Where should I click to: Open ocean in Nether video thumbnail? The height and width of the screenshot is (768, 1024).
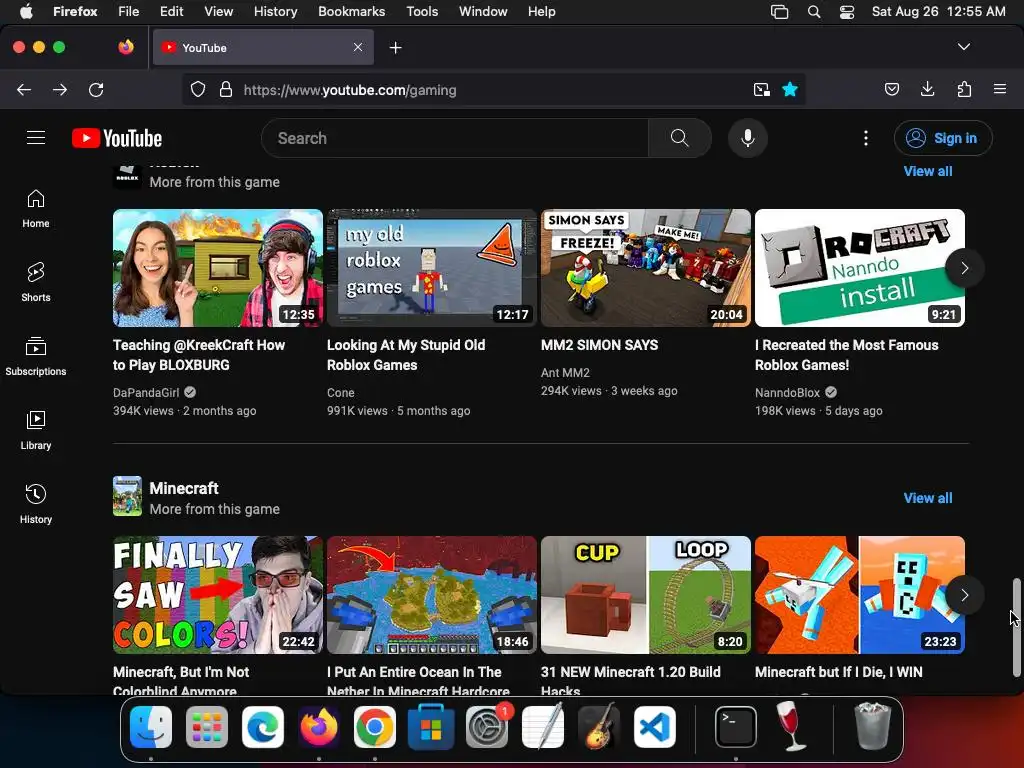tap(432, 595)
